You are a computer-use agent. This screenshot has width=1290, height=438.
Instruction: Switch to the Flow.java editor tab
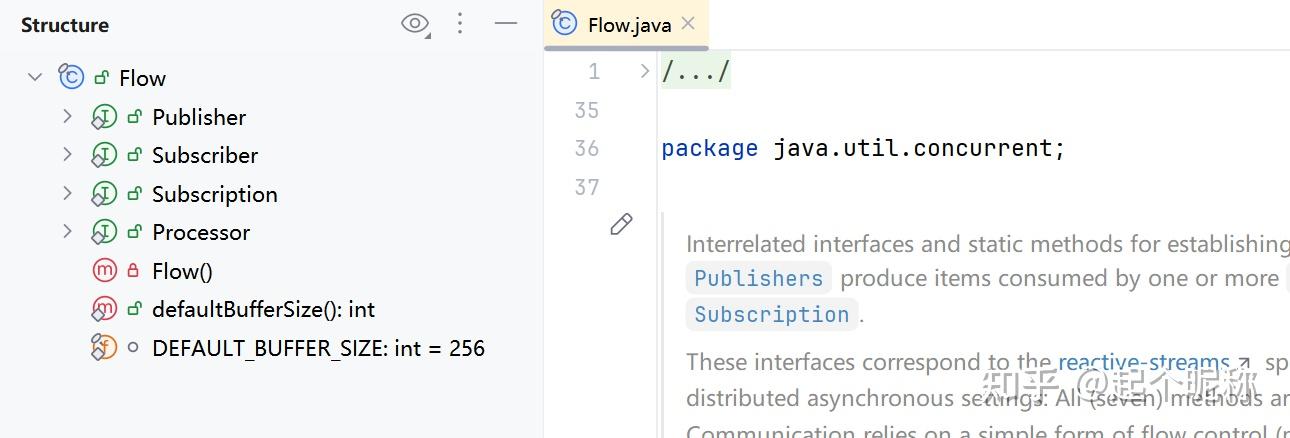[628, 25]
